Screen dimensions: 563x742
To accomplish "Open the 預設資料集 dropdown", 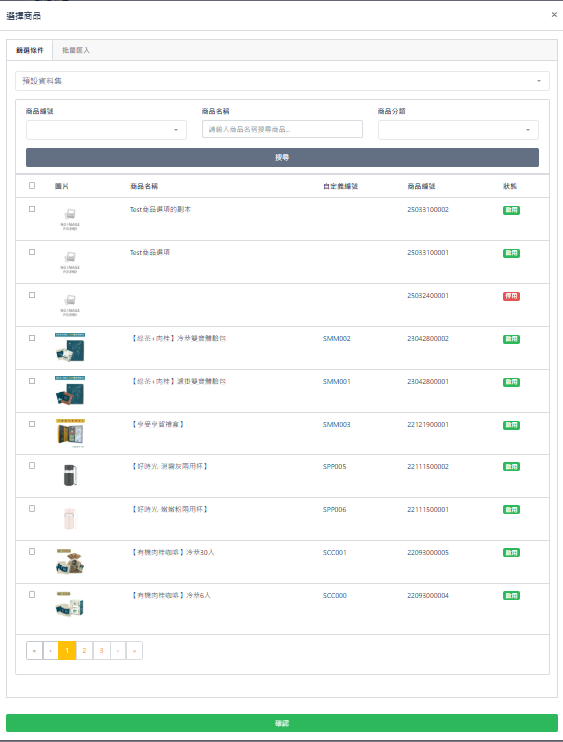I will pyautogui.click(x=282, y=81).
